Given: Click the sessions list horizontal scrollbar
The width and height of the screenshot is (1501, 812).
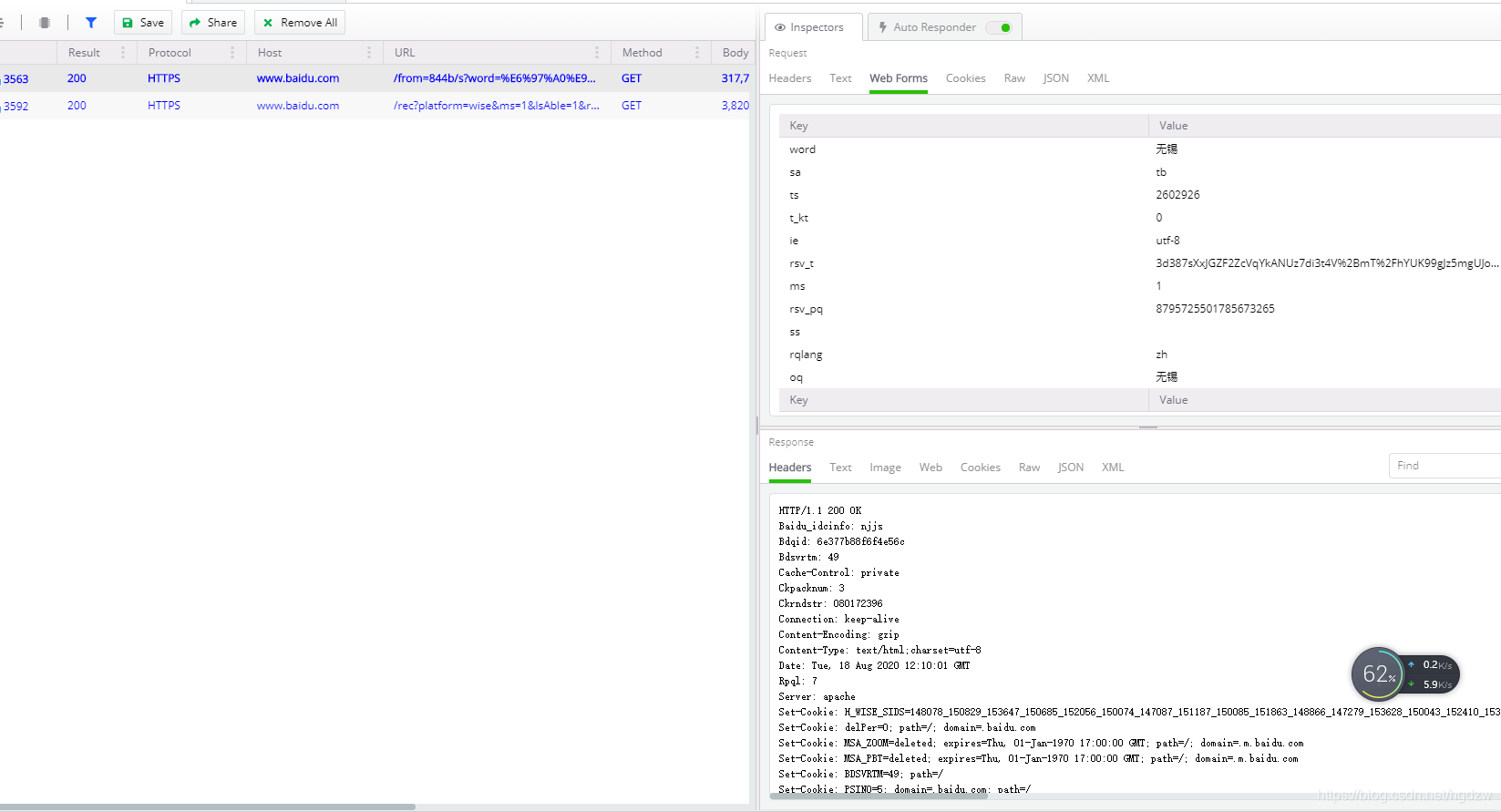Looking at the screenshot, I should point(208,807).
